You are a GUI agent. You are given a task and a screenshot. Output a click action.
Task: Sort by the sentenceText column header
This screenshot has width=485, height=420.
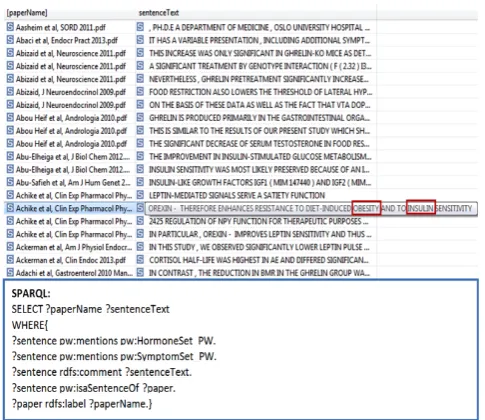(159, 13)
